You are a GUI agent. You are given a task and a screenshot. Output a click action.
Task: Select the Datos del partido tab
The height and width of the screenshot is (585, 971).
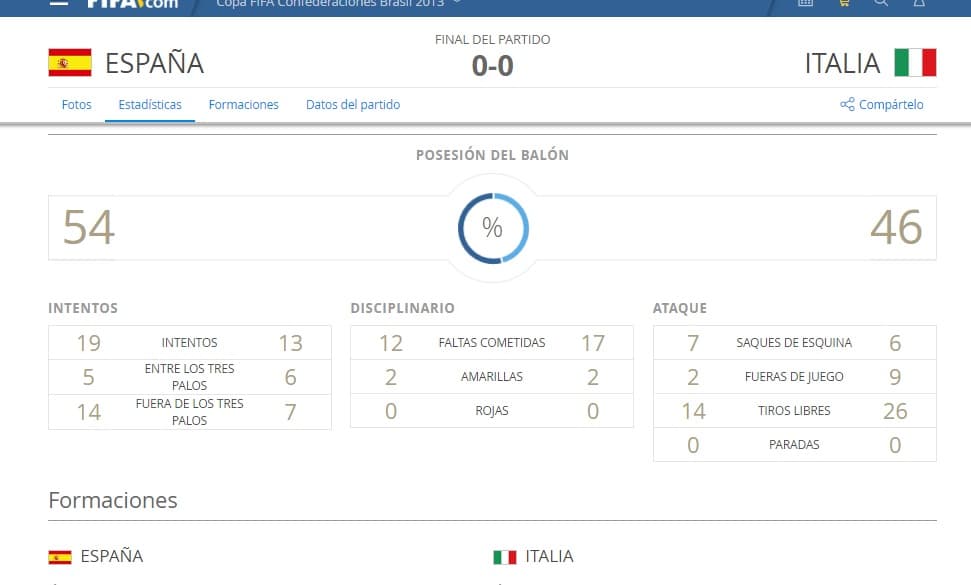tap(355, 104)
